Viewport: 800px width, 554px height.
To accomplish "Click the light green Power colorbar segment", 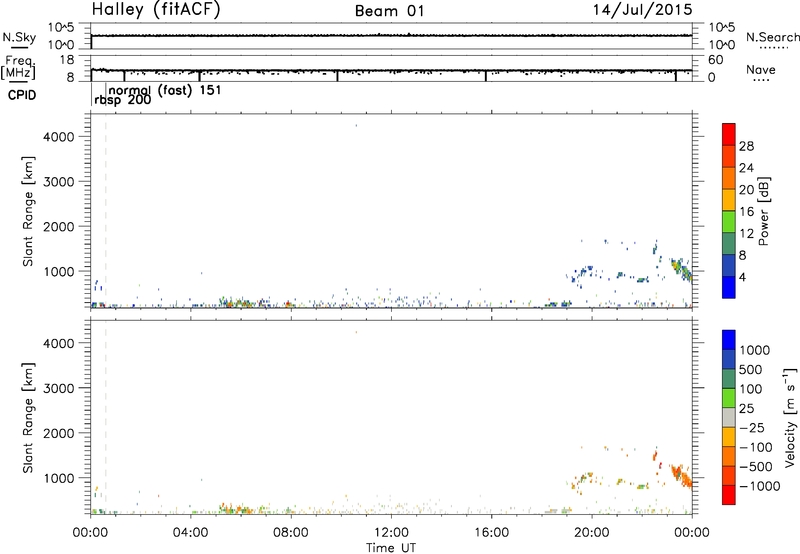I will pyautogui.click(x=729, y=222).
